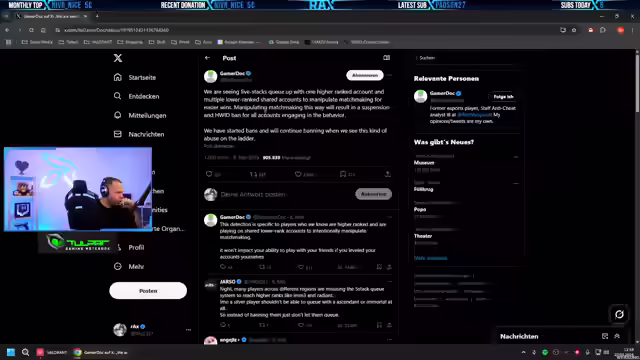Open Nachrichten in the sidebar
Screen dimensions: 640x360
coord(139,134)
